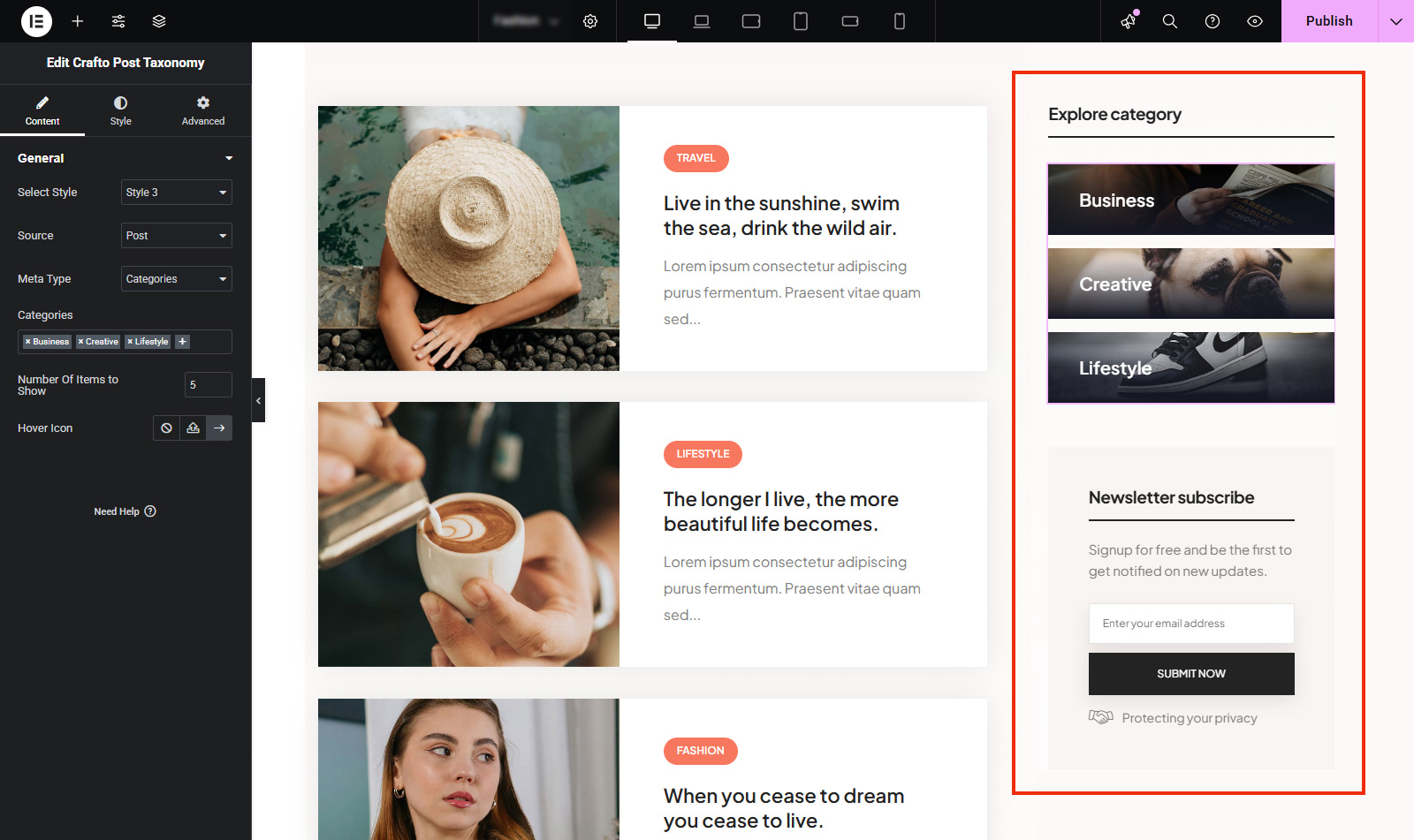This screenshot has height=840, width=1414.
Task: Remove the Business category tag
Action: click(x=28, y=342)
